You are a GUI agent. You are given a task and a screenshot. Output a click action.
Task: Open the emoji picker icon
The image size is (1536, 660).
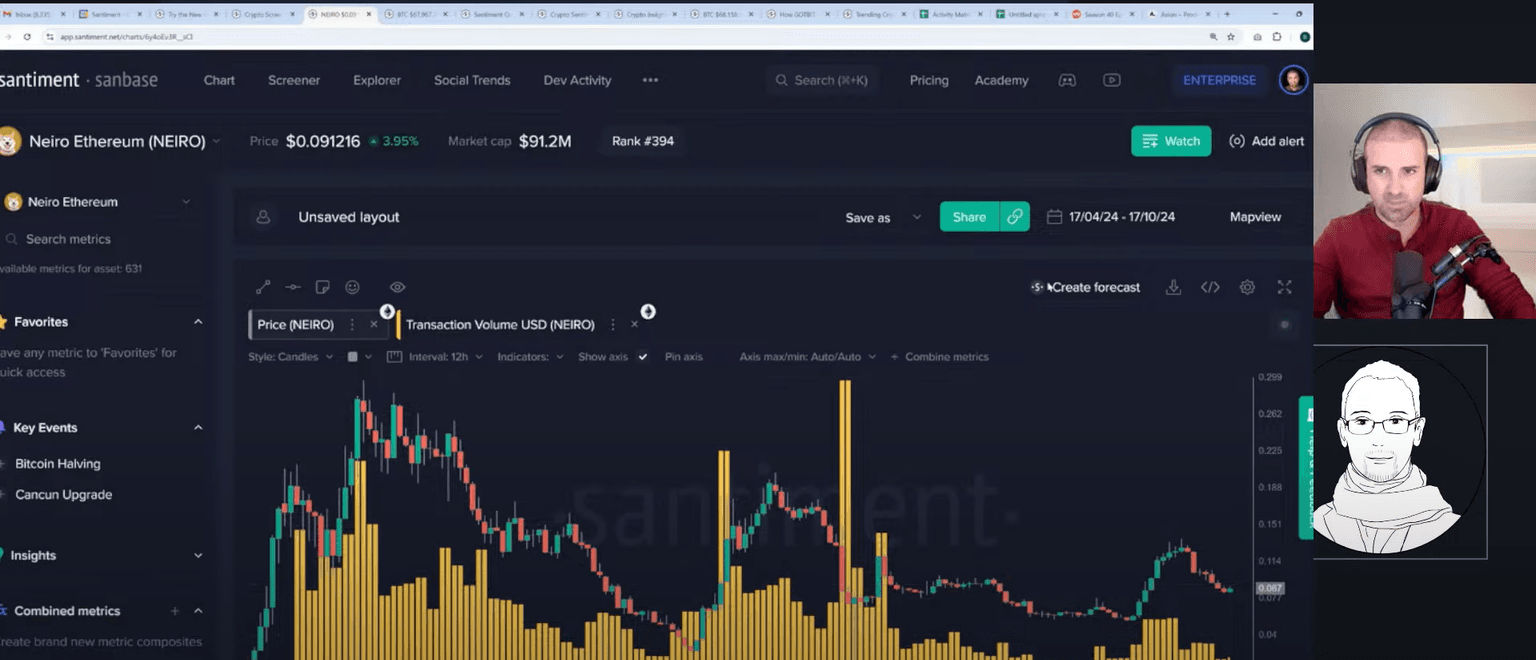point(352,287)
